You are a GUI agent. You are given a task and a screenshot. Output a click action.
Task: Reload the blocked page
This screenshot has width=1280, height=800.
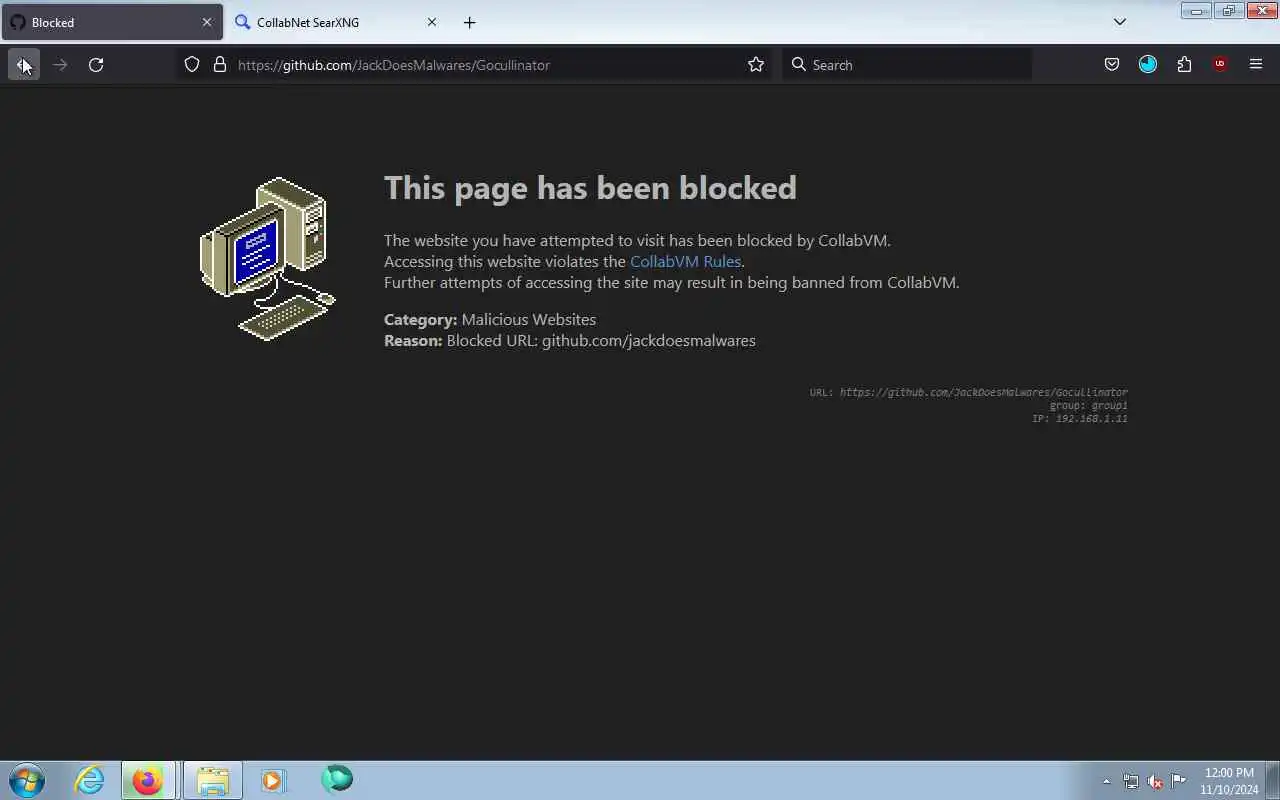(x=96, y=65)
